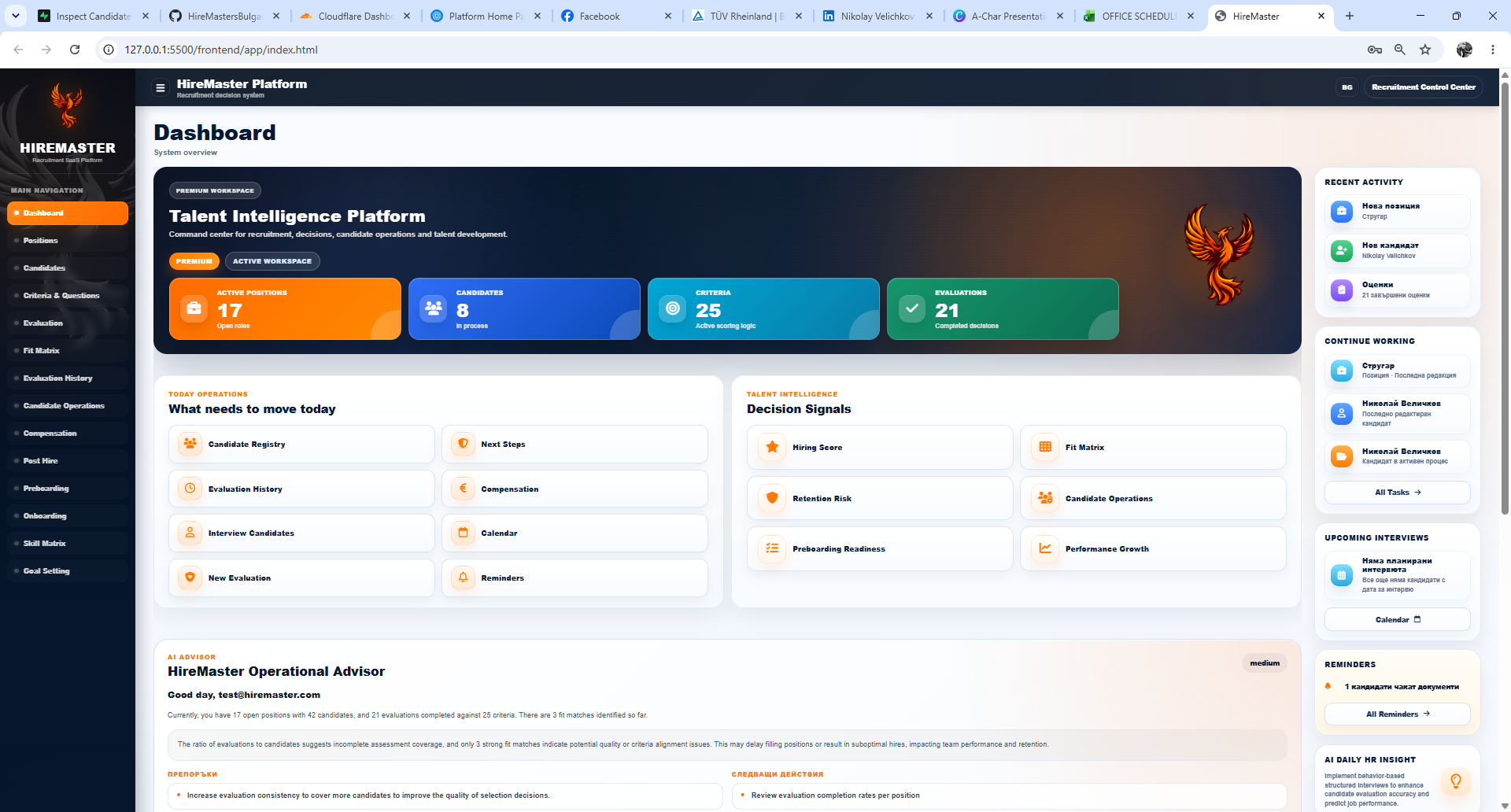
Task: Click the Preboarding Readiness checklist icon
Action: (x=773, y=548)
